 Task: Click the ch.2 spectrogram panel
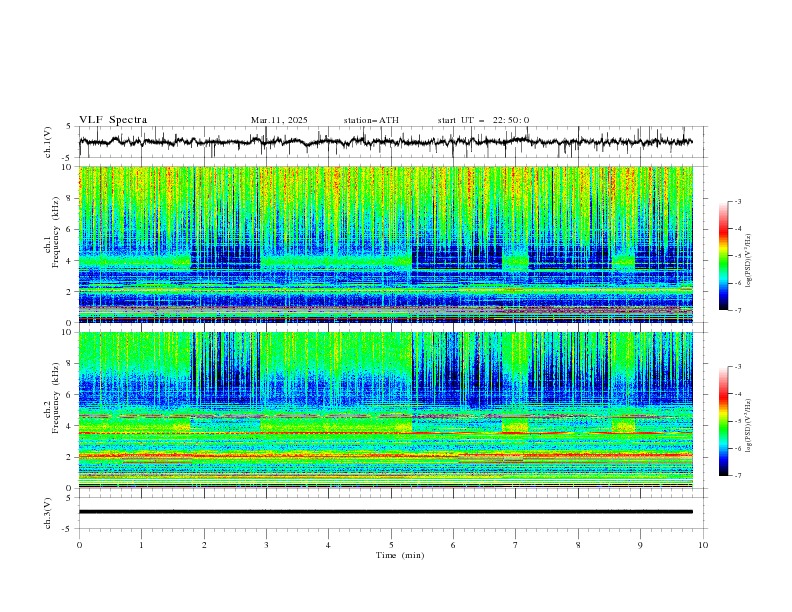[386, 410]
